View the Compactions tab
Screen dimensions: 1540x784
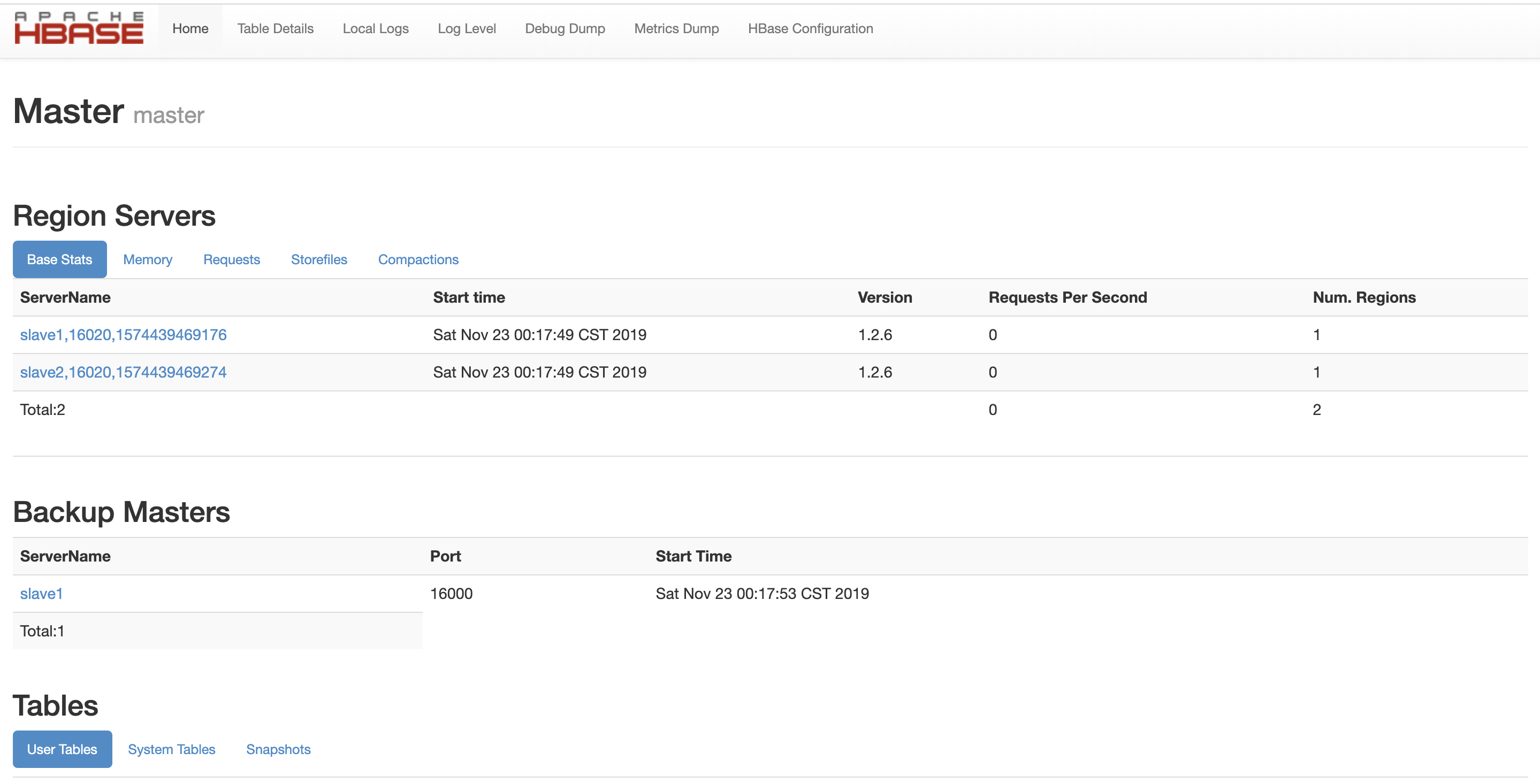(418, 259)
